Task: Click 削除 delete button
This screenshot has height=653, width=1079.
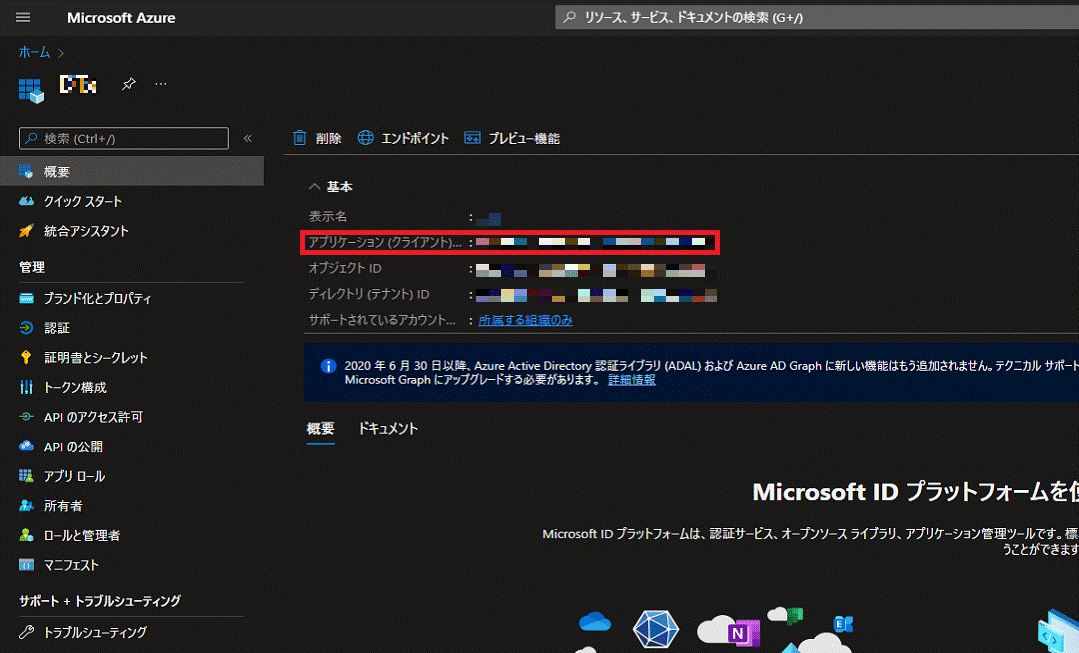Action: [317, 138]
